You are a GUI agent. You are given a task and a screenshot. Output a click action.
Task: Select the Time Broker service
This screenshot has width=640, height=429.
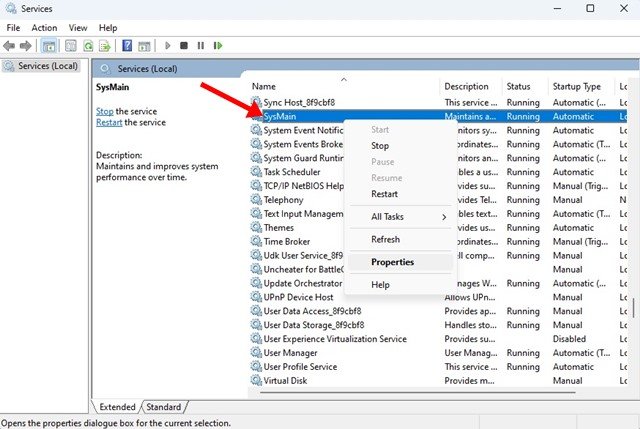(x=287, y=241)
